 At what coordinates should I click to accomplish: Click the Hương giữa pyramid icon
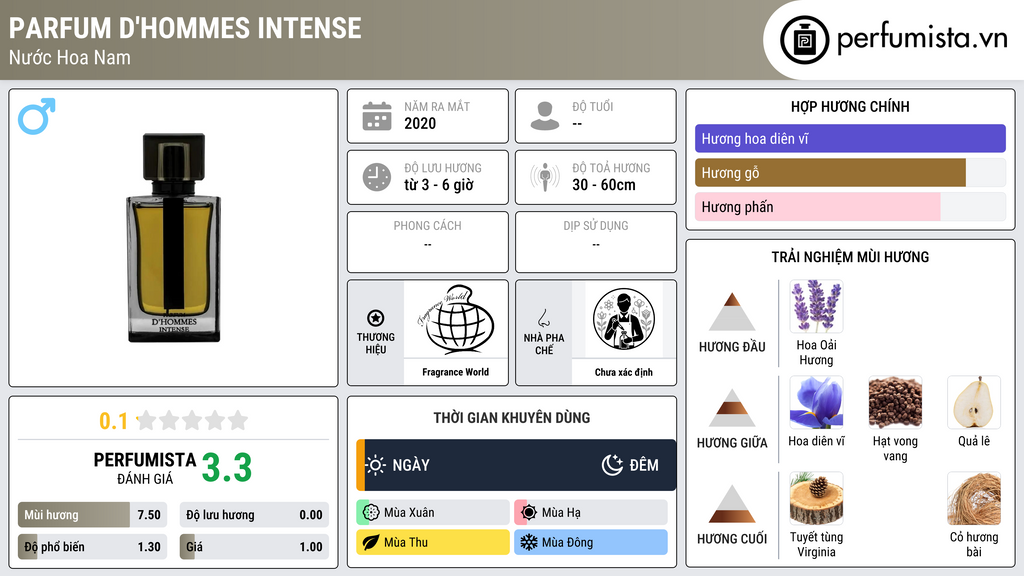point(732,408)
